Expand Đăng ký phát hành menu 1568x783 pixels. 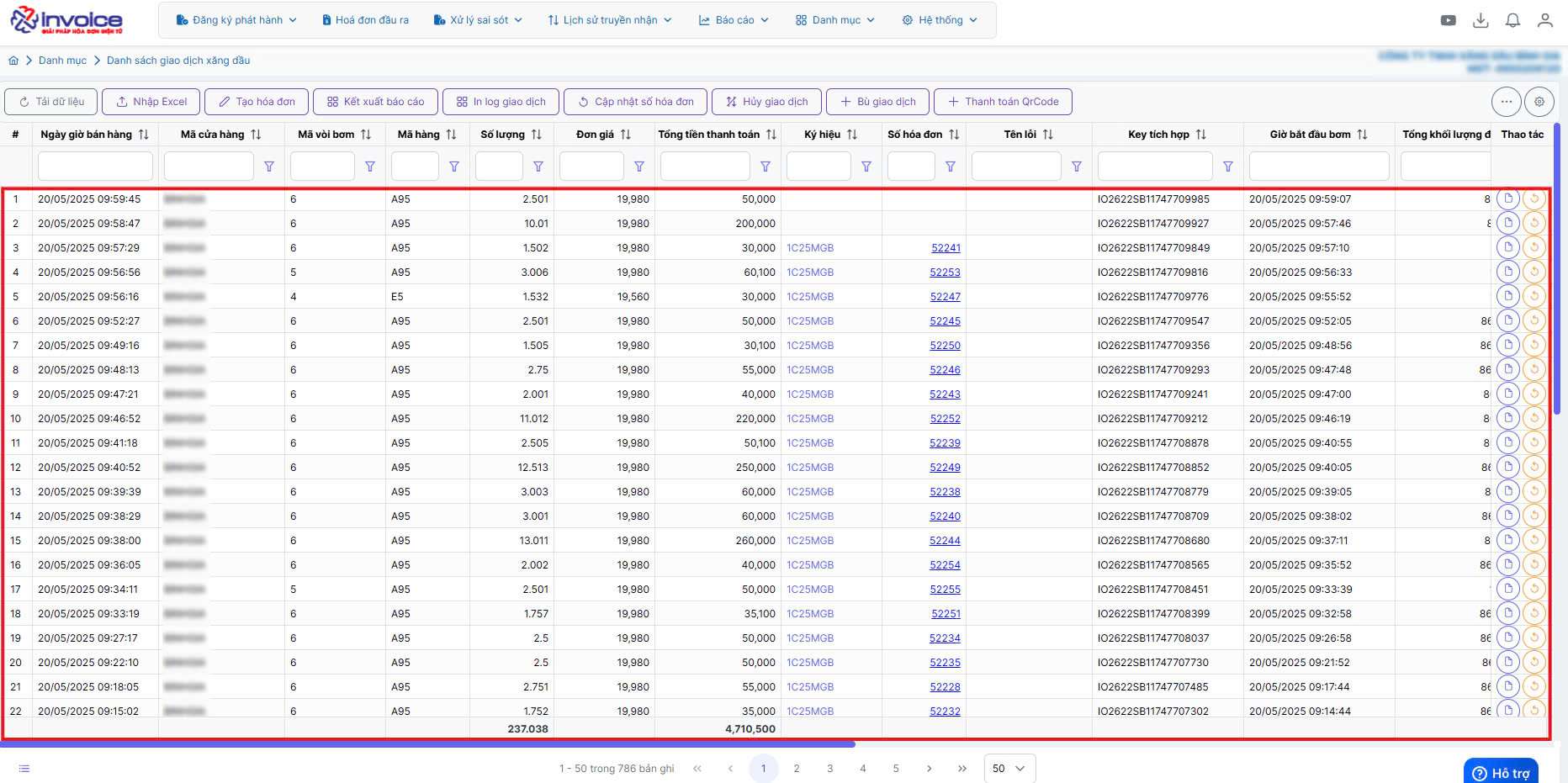(x=236, y=20)
